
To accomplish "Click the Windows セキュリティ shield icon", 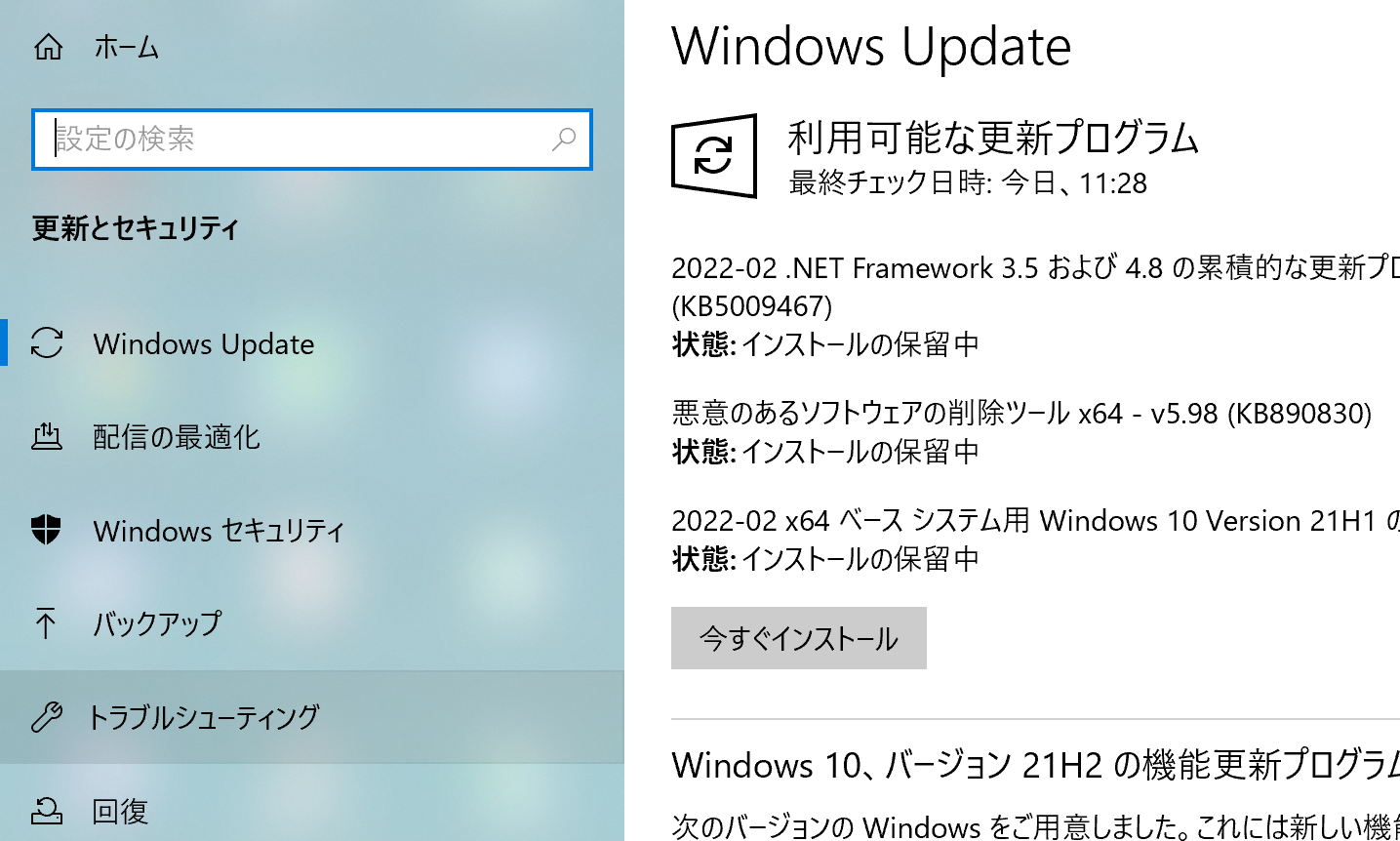I will pos(47,530).
